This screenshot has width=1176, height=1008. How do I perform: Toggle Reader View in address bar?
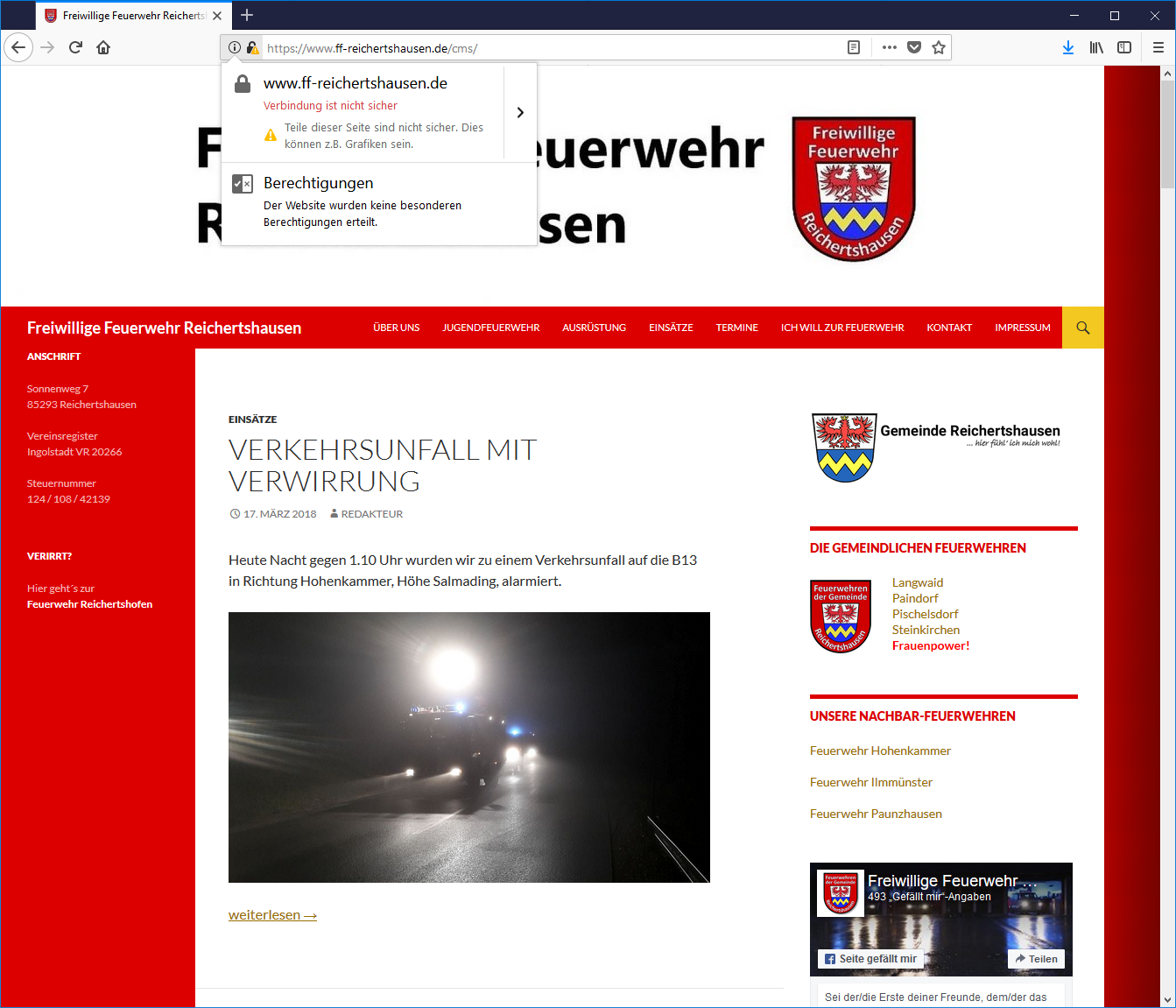point(854,47)
